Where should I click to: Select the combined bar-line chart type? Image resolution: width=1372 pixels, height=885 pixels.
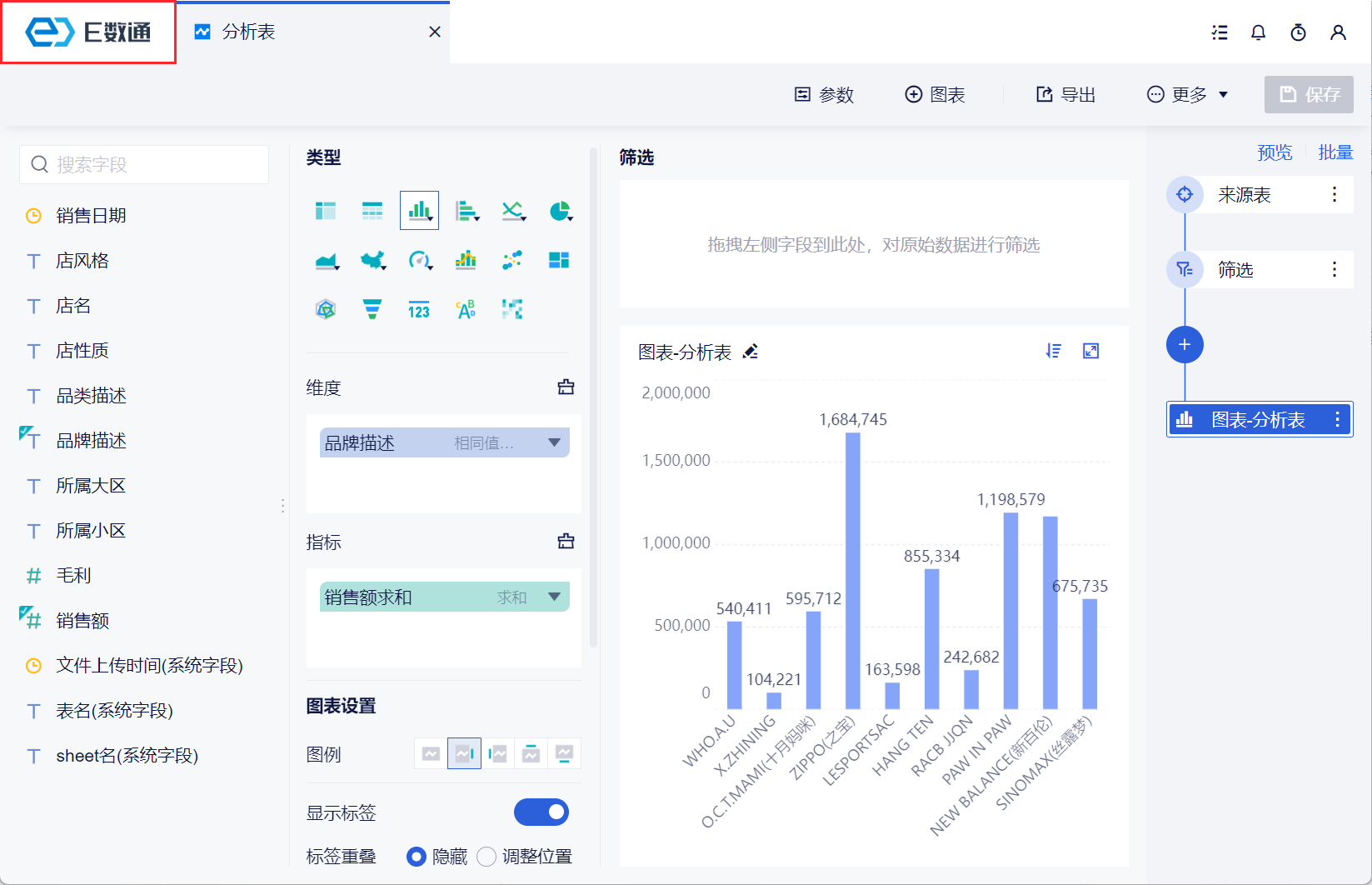point(466,261)
